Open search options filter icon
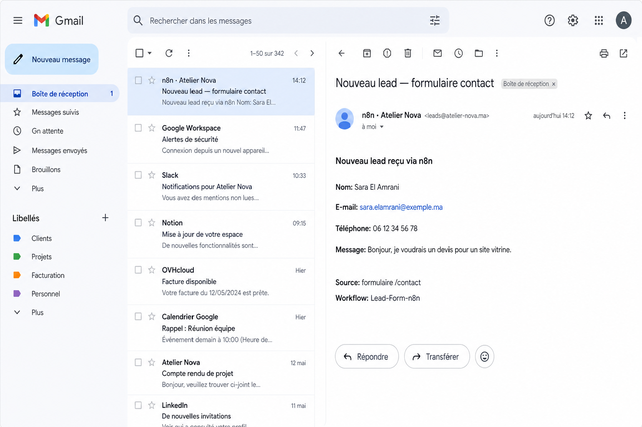 pyautogui.click(x=434, y=20)
